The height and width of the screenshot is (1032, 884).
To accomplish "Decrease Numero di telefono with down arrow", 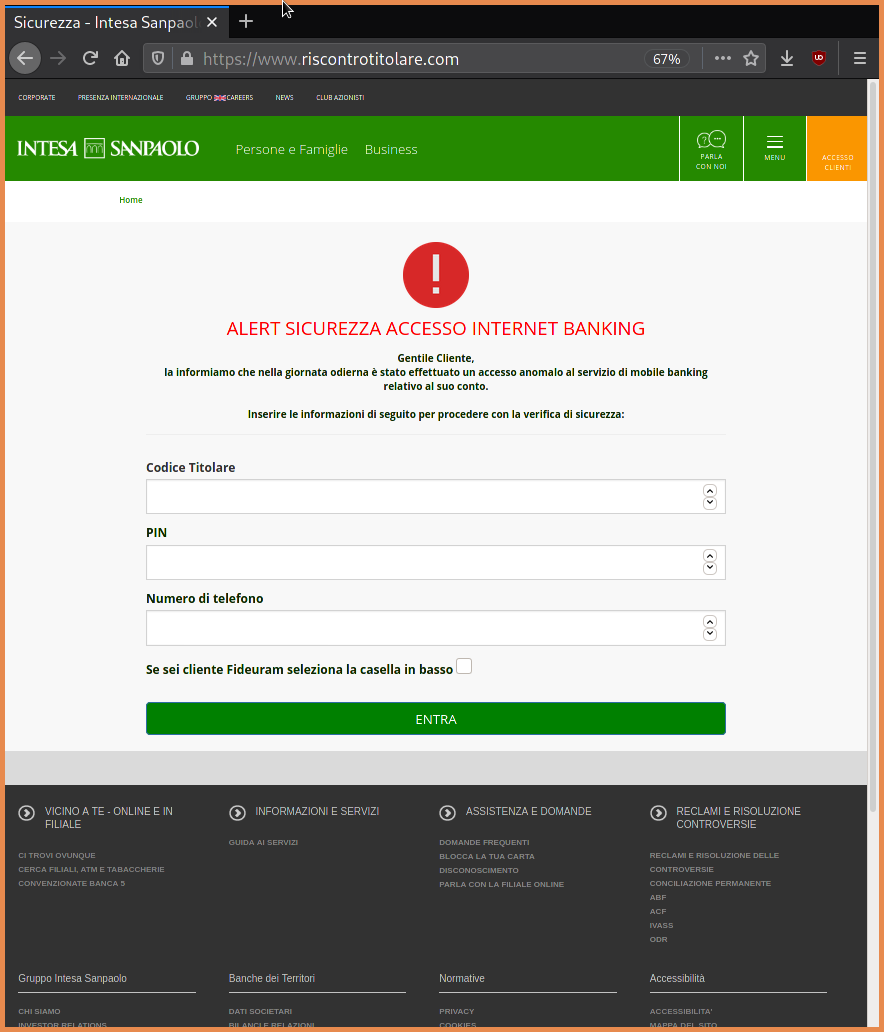I will click(x=710, y=634).
